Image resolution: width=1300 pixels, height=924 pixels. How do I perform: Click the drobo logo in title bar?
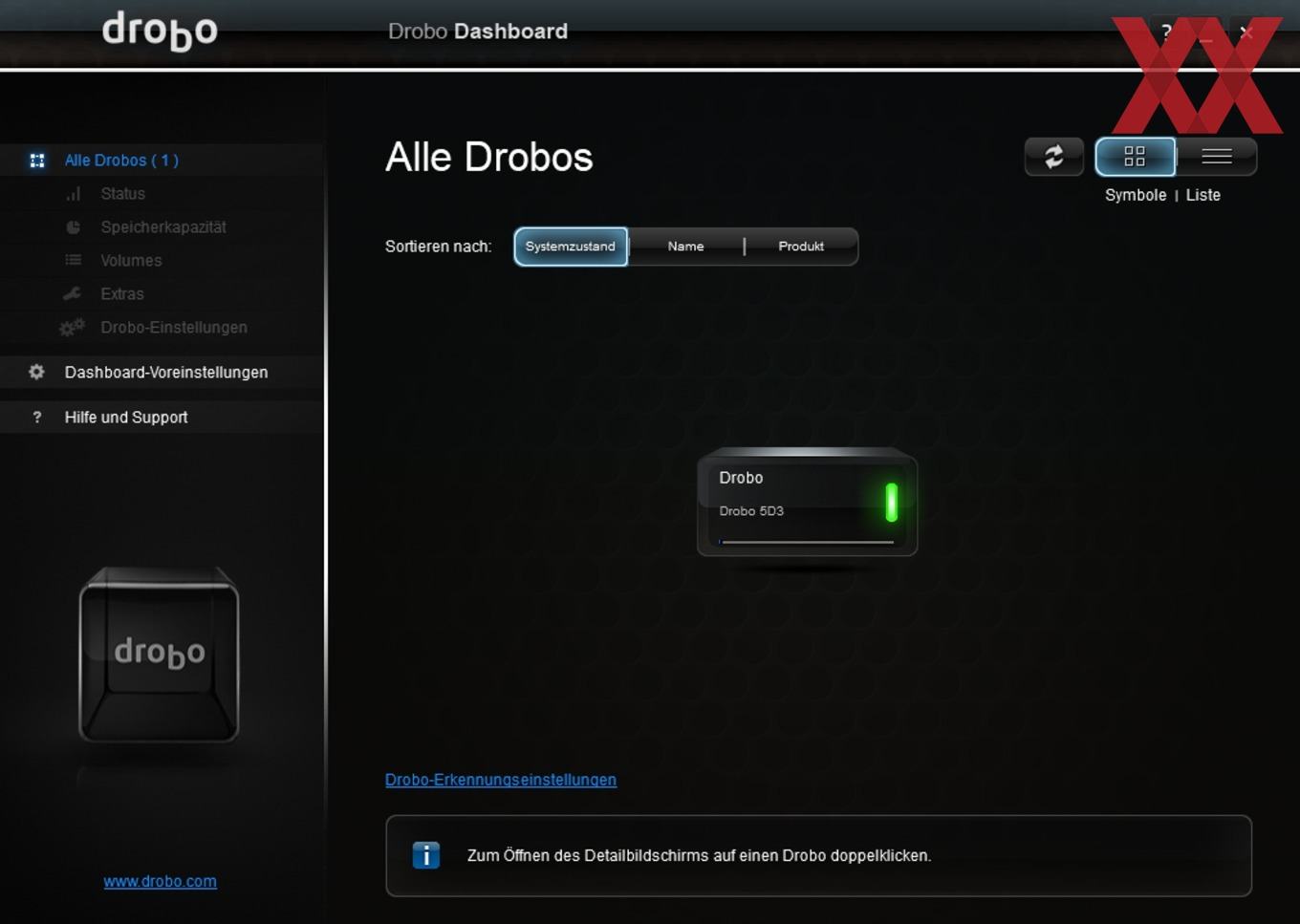pos(161,31)
